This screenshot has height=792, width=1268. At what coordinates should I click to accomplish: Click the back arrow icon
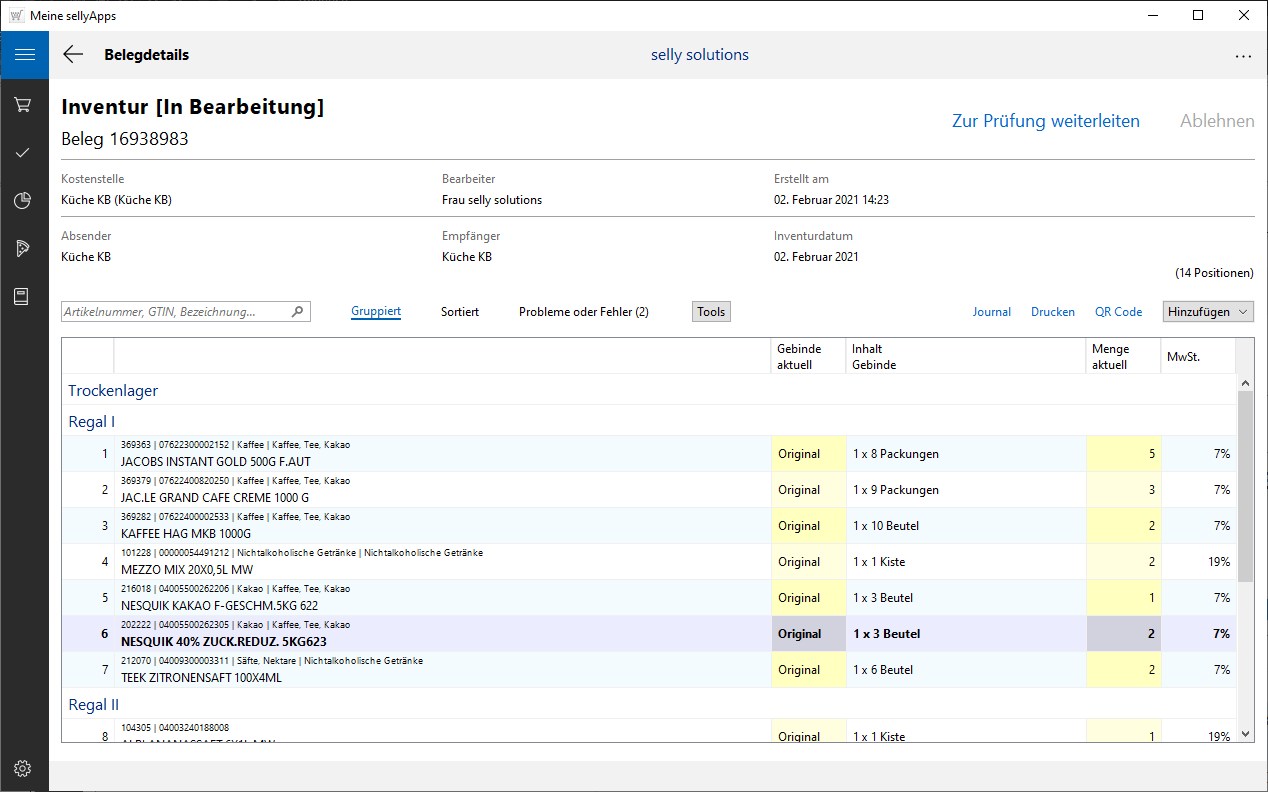point(73,55)
